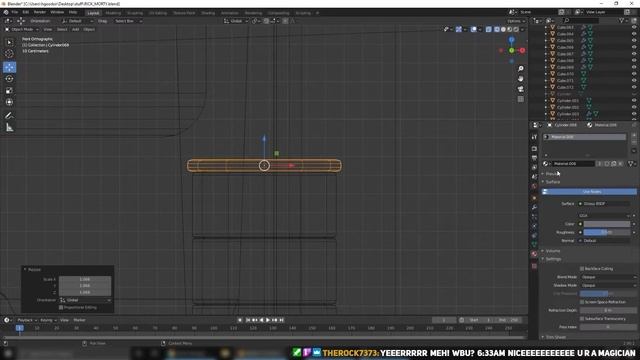Switch viewport to rendered shading
This screenshot has height=360, width=640.
click(x=516, y=29)
